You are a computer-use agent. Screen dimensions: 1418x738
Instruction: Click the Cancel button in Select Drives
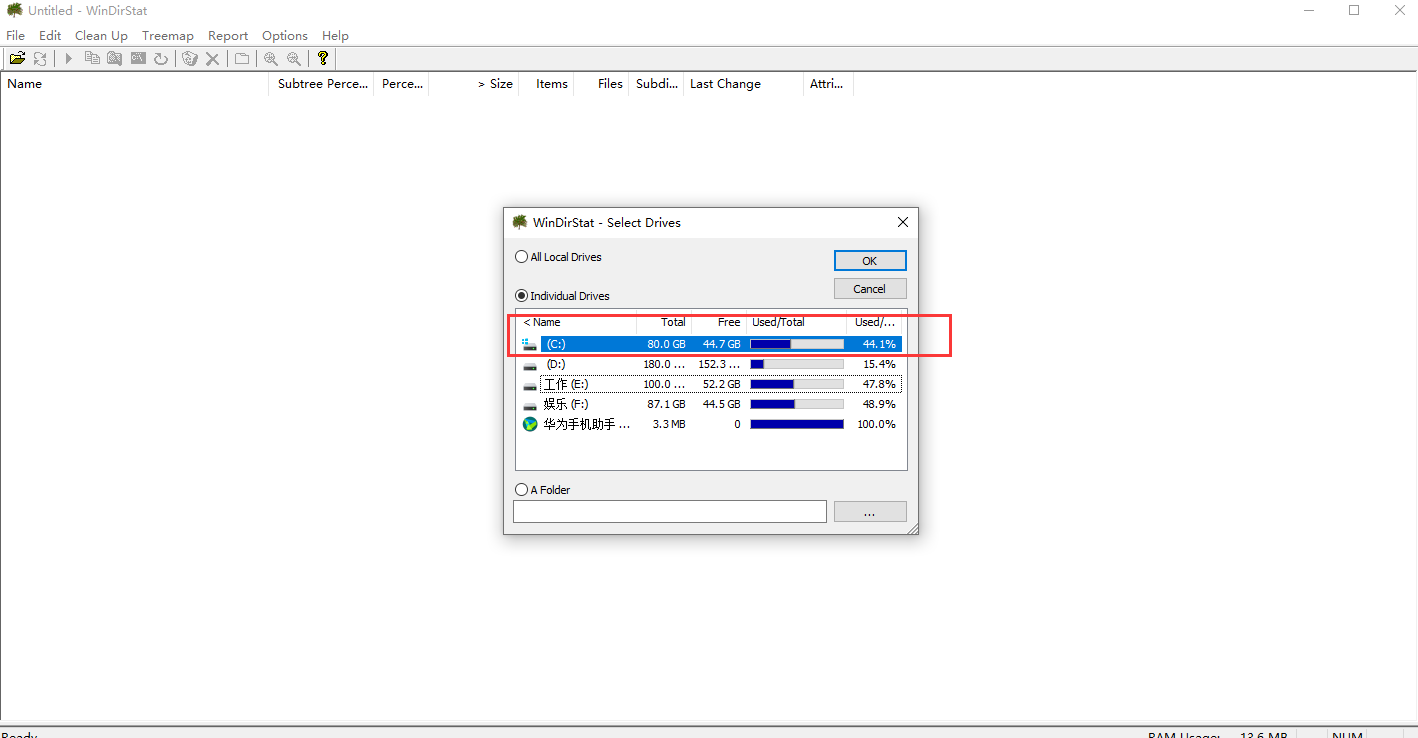(x=870, y=289)
